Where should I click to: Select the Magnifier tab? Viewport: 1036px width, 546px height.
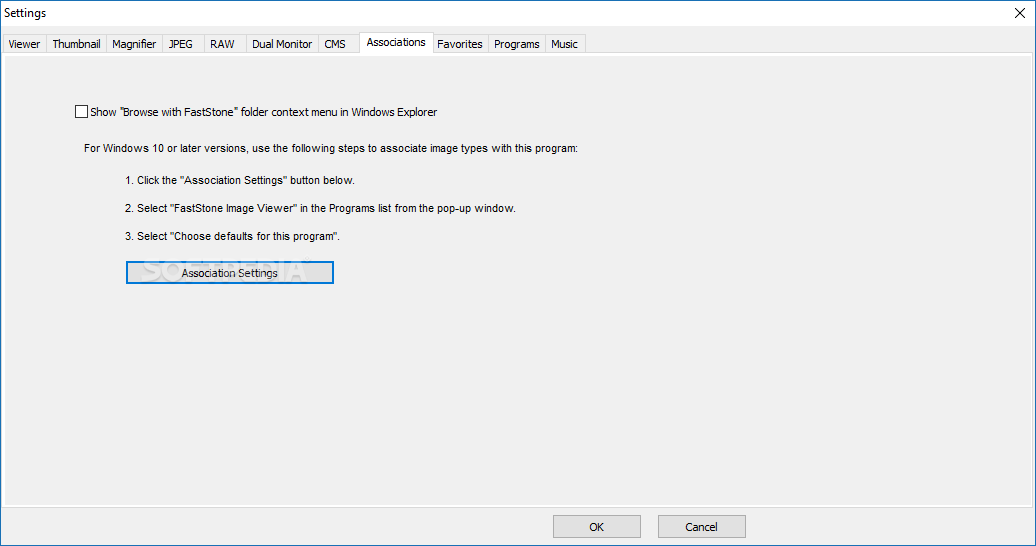[x=134, y=44]
